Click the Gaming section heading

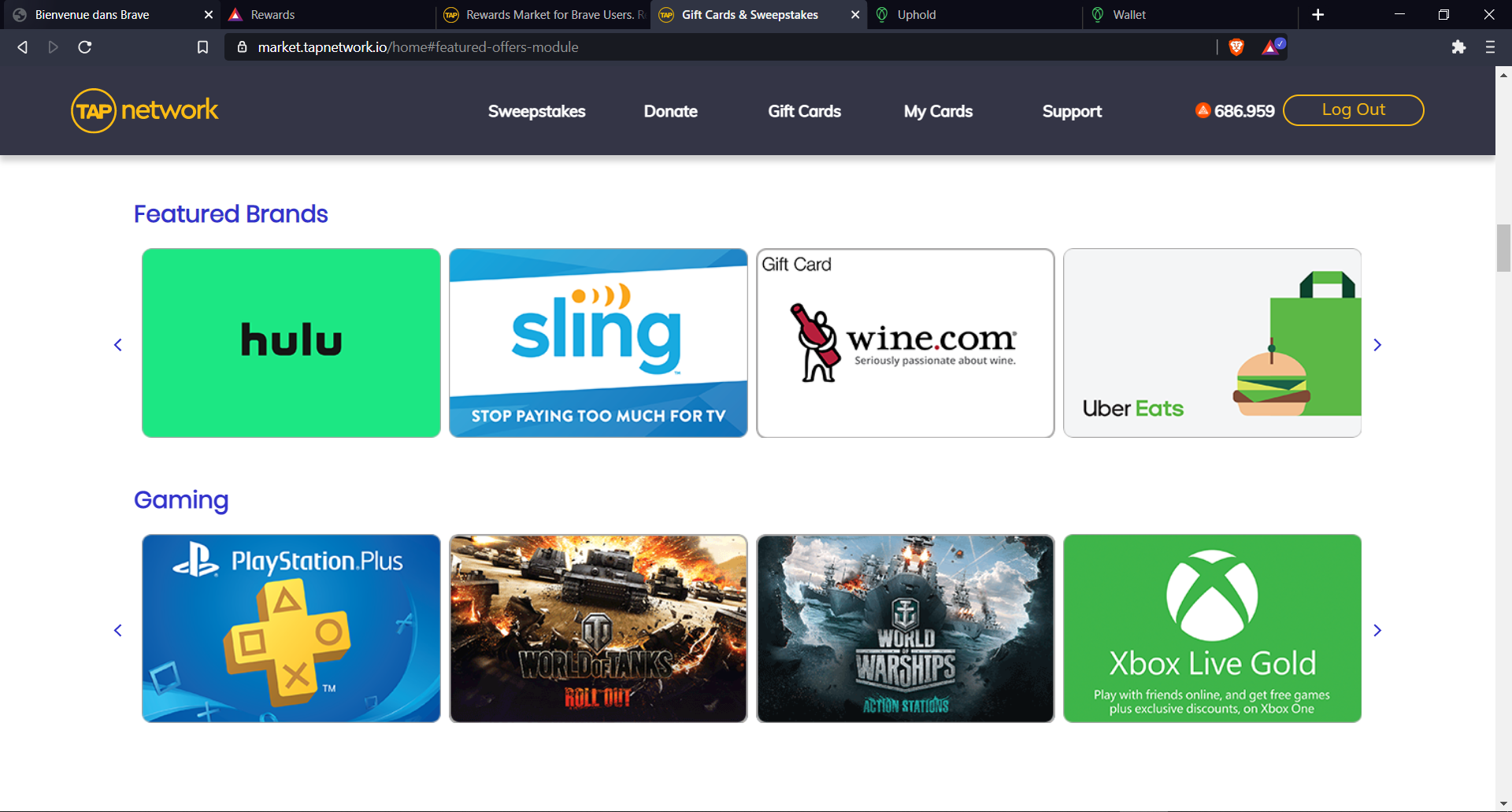[x=181, y=500]
